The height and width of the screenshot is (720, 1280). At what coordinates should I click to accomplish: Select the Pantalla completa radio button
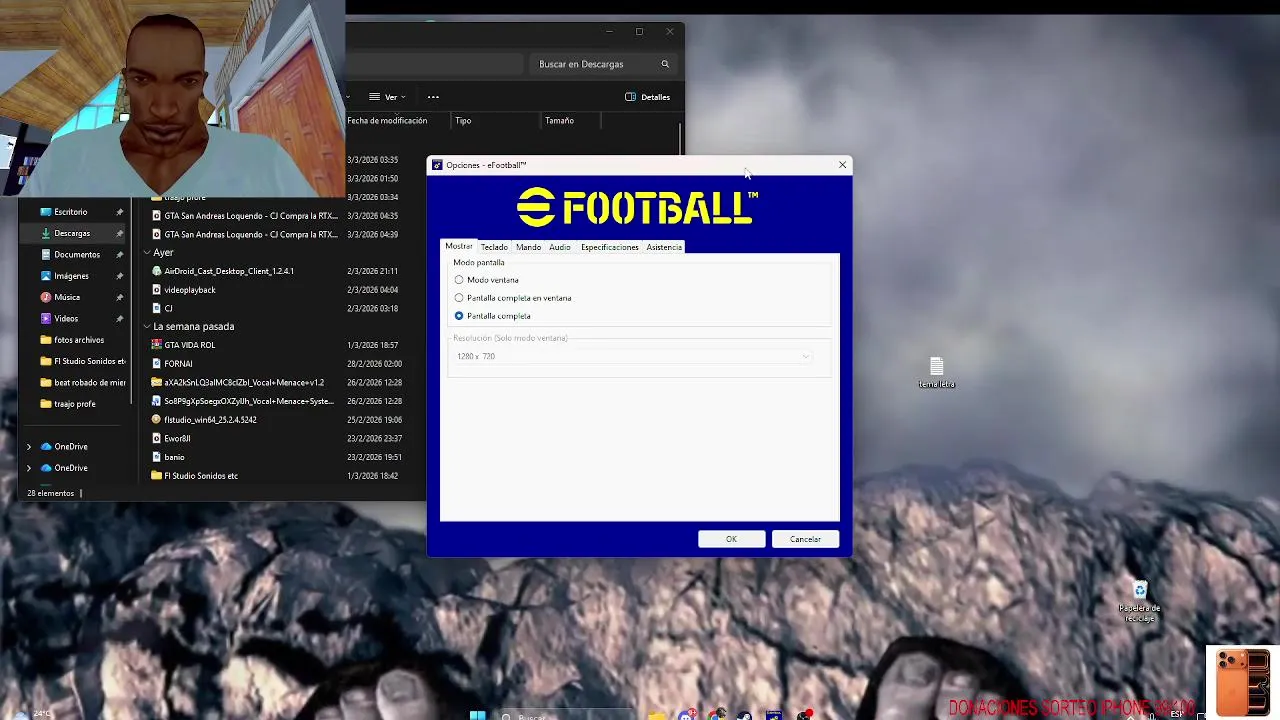(x=459, y=316)
